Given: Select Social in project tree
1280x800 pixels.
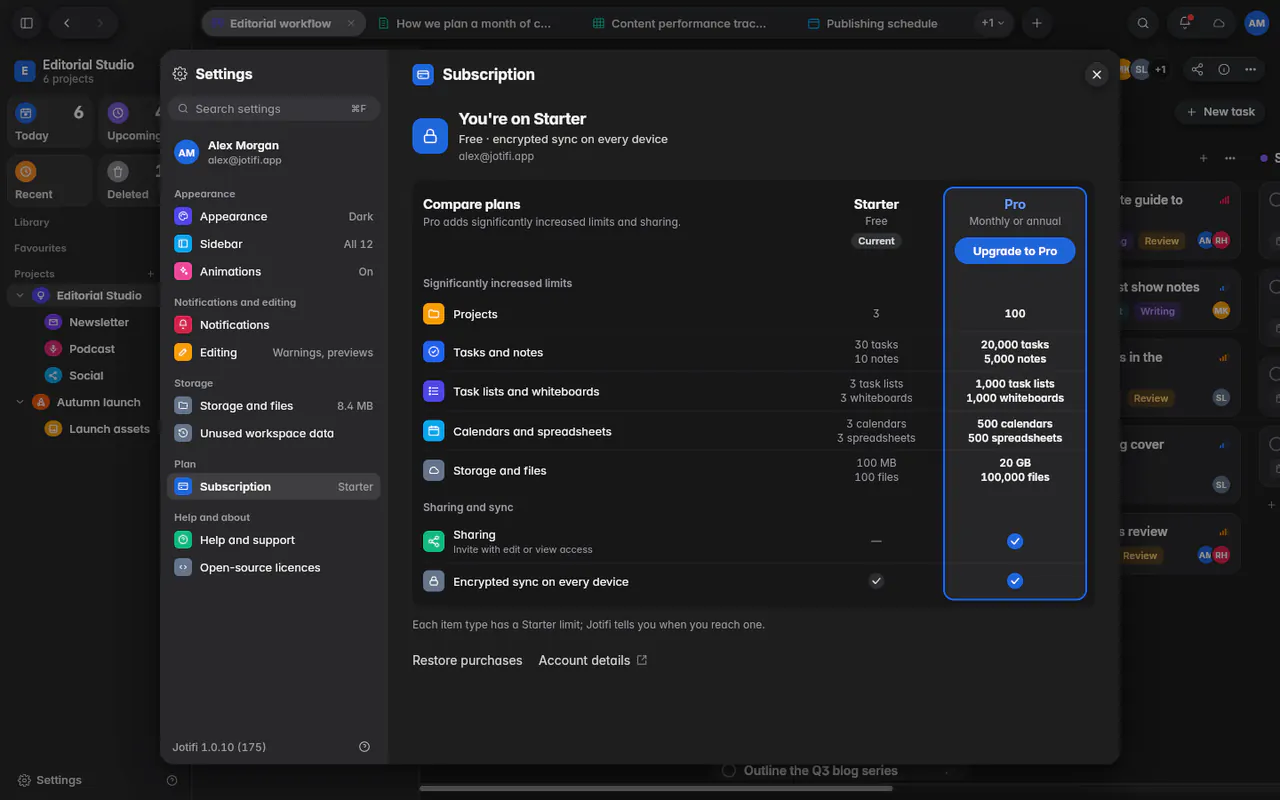Looking at the screenshot, I should pyautogui.click(x=86, y=376).
